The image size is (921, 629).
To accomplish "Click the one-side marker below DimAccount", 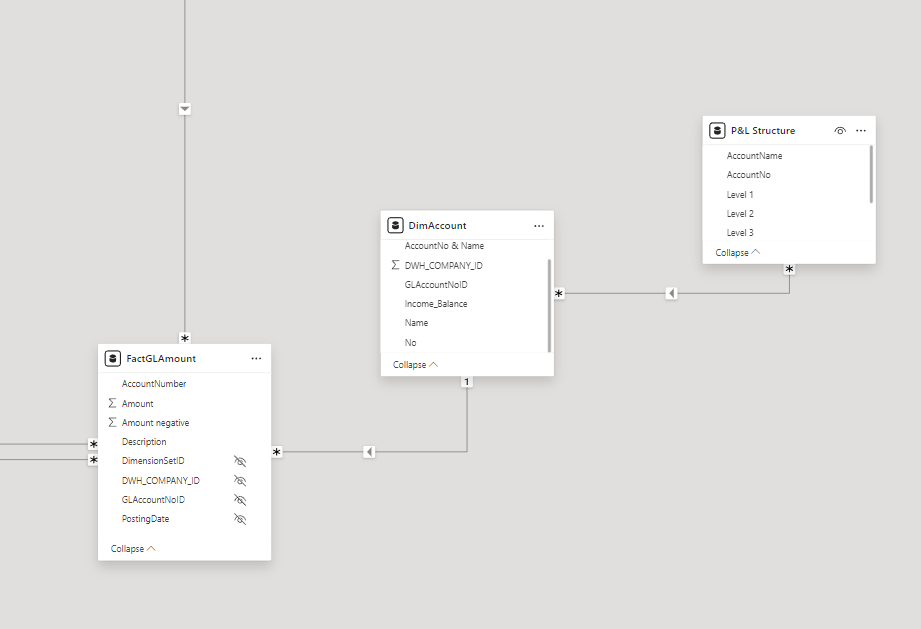I will pyautogui.click(x=467, y=382).
